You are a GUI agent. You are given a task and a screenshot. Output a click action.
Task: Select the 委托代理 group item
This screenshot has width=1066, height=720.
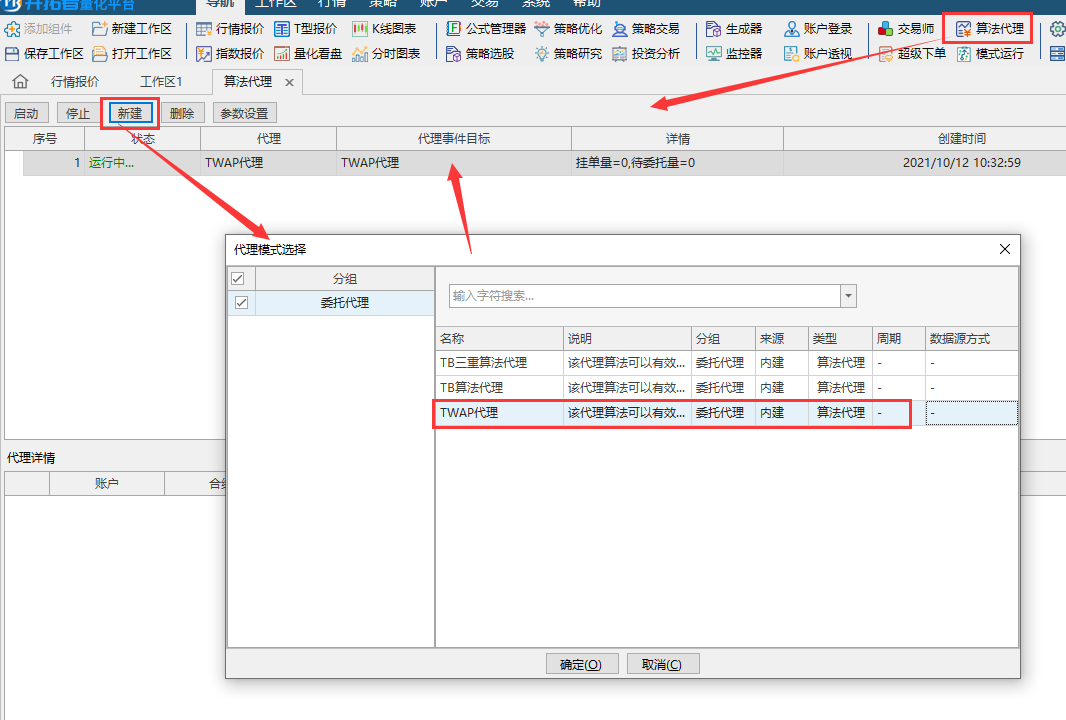(345, 303)
